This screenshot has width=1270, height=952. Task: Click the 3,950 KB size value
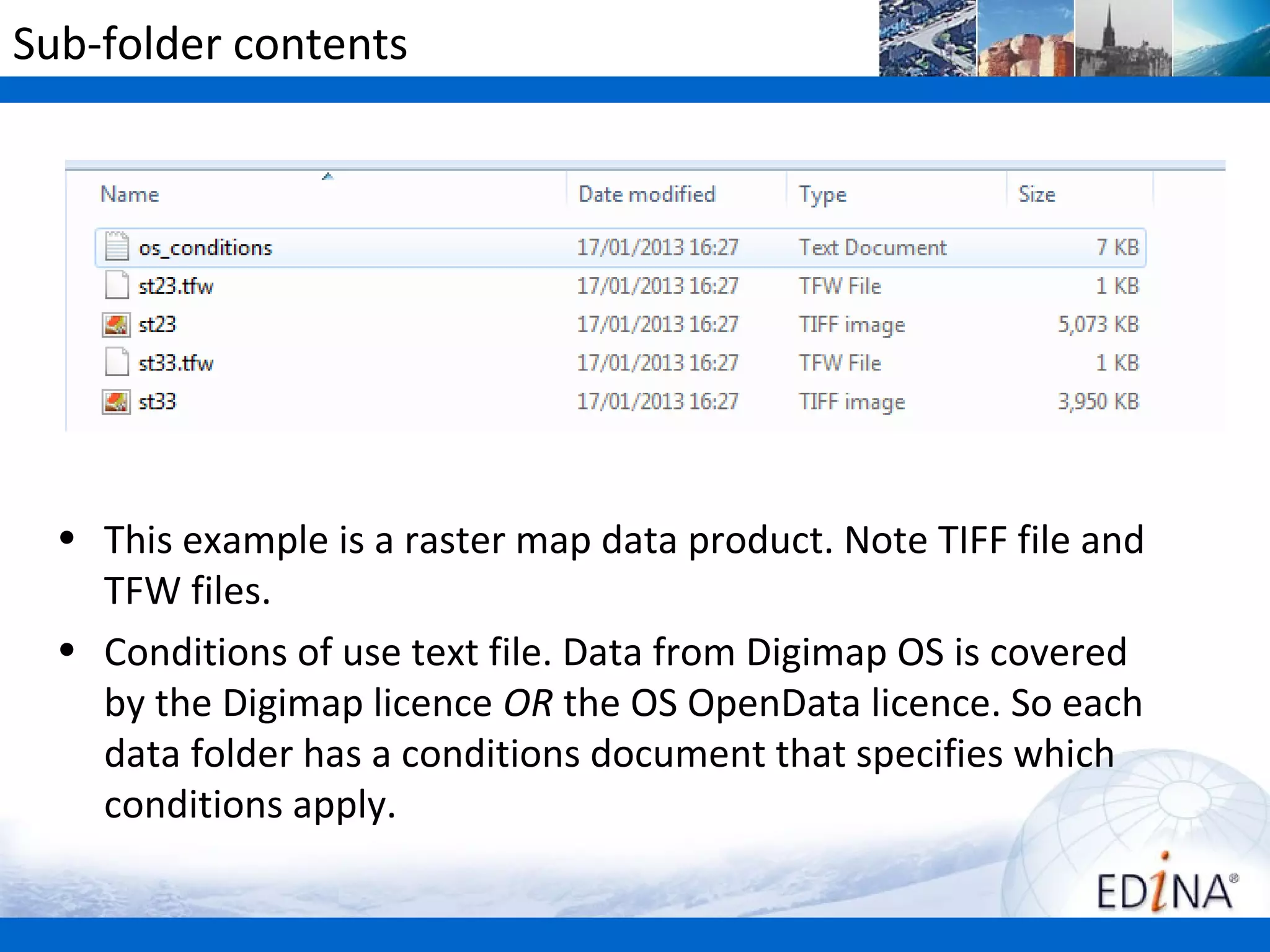pyautogui.click(x=1098, y=402)
